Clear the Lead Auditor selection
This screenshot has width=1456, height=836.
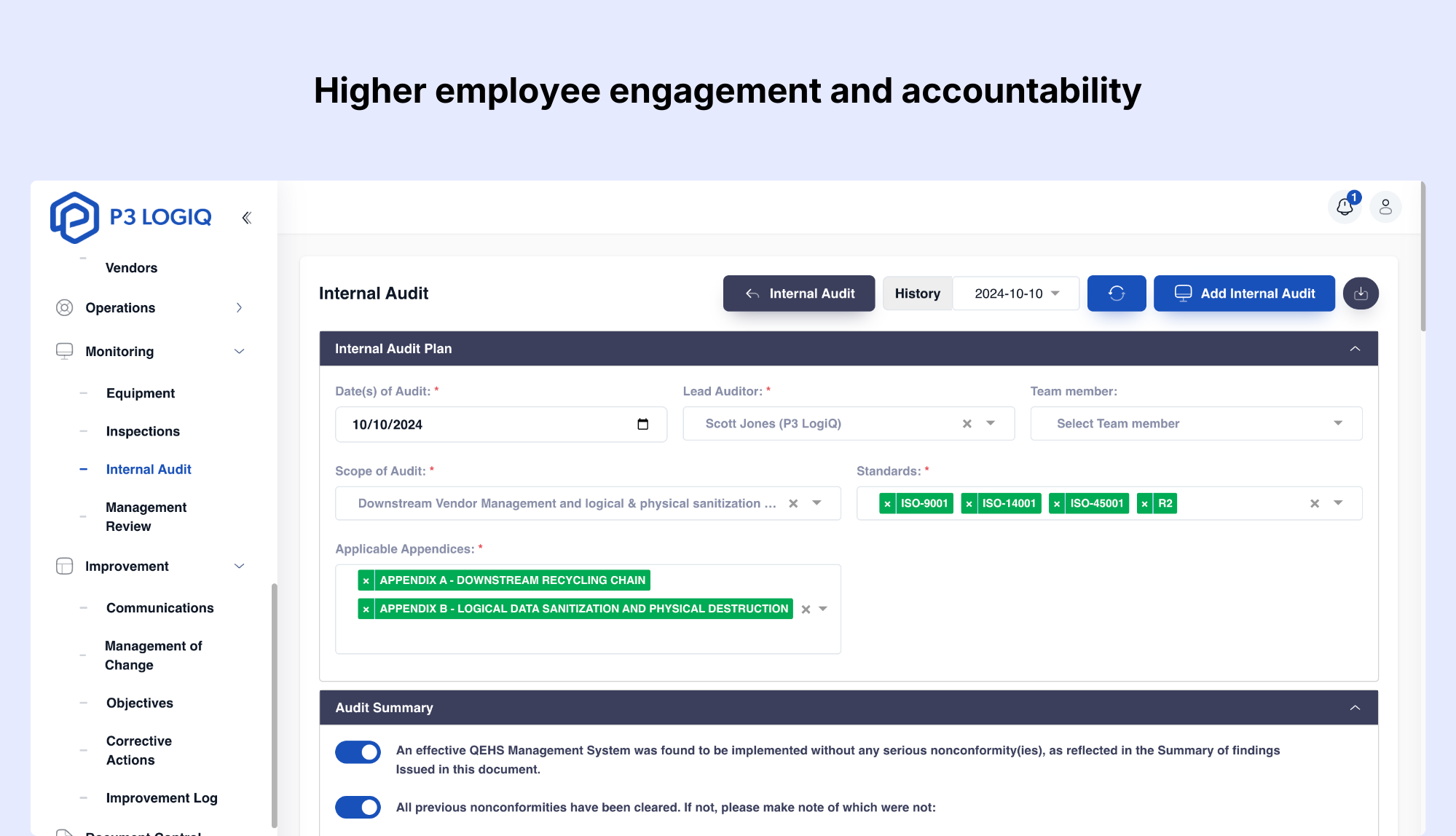pos(967,424)
